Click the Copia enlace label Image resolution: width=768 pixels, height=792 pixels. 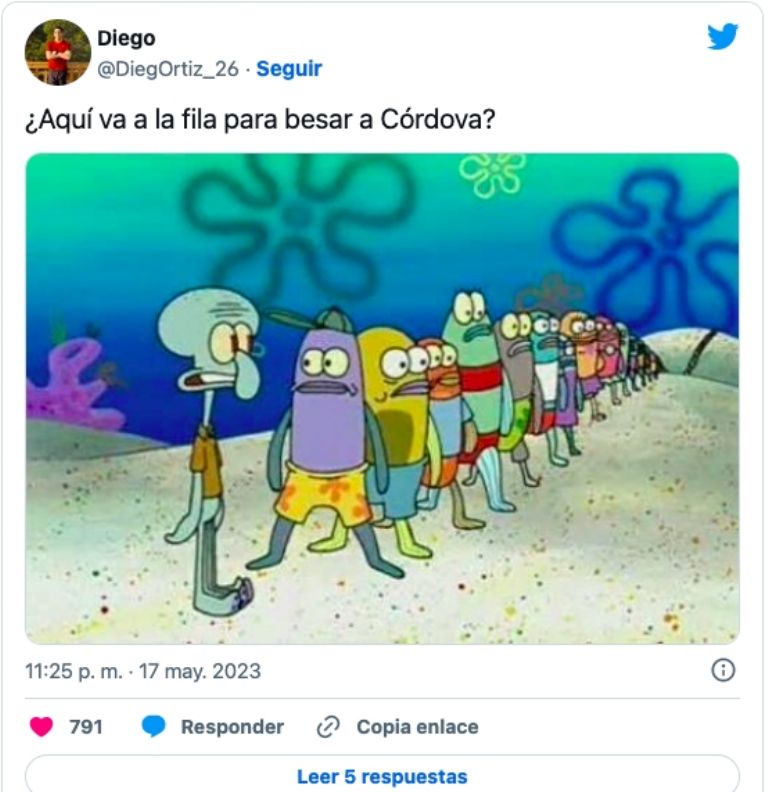pos(417,727)
